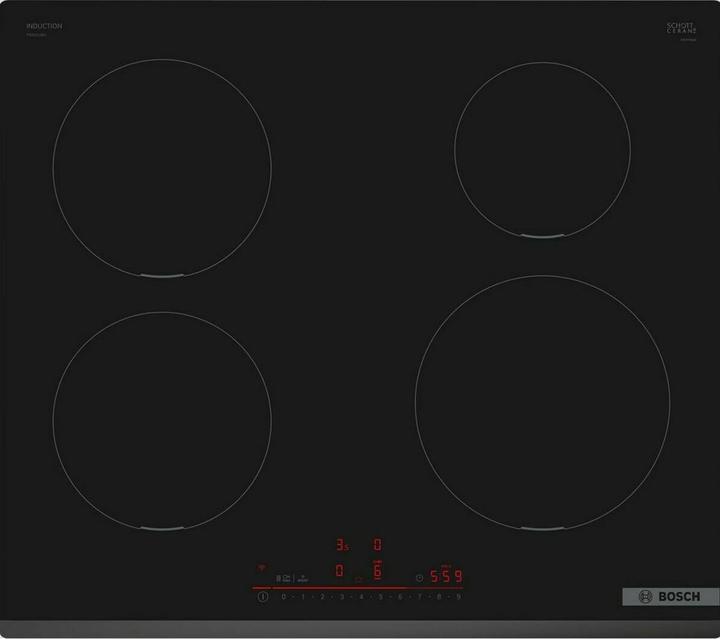Select rear-left zone display showing 3.

[342, 545]
